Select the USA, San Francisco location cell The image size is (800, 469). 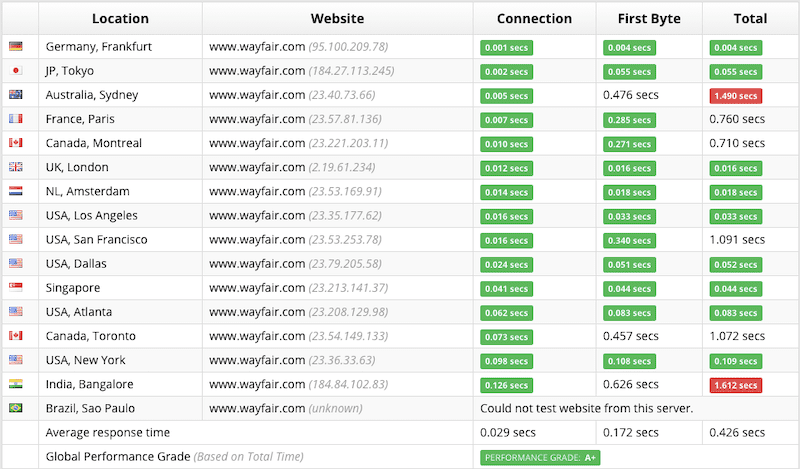point(120,239)
